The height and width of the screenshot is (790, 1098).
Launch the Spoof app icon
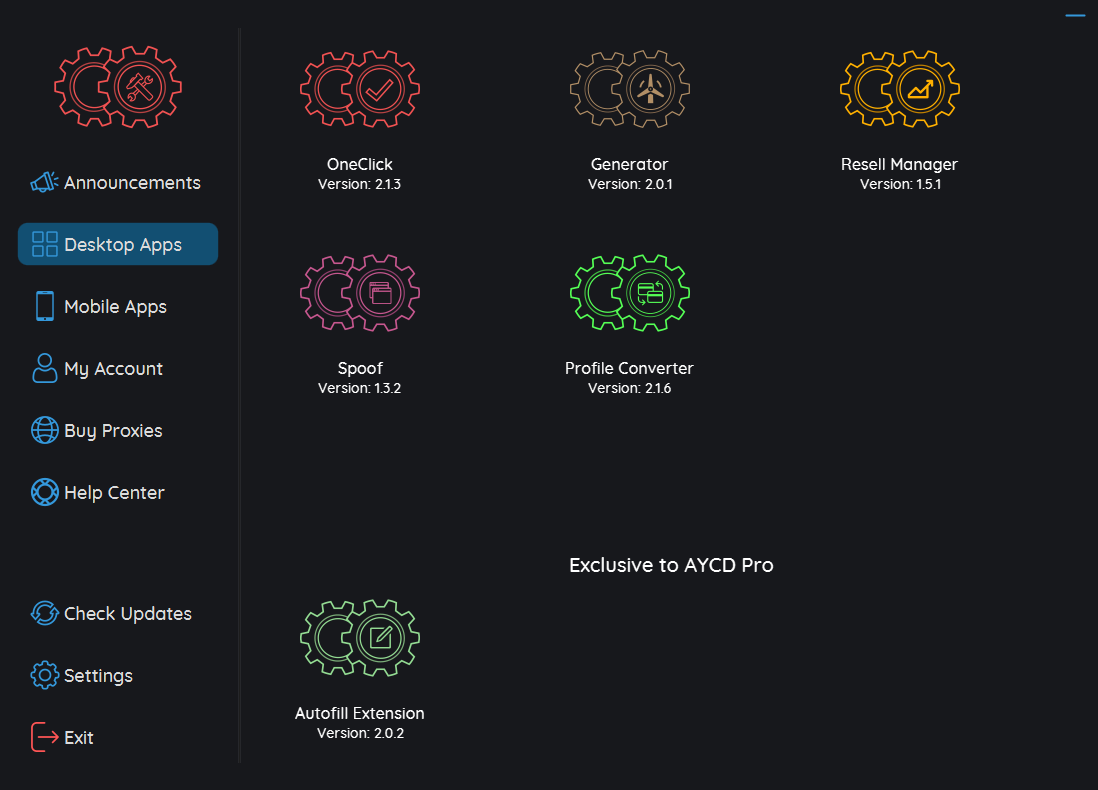pyautogui.click(x=360, y=294)
